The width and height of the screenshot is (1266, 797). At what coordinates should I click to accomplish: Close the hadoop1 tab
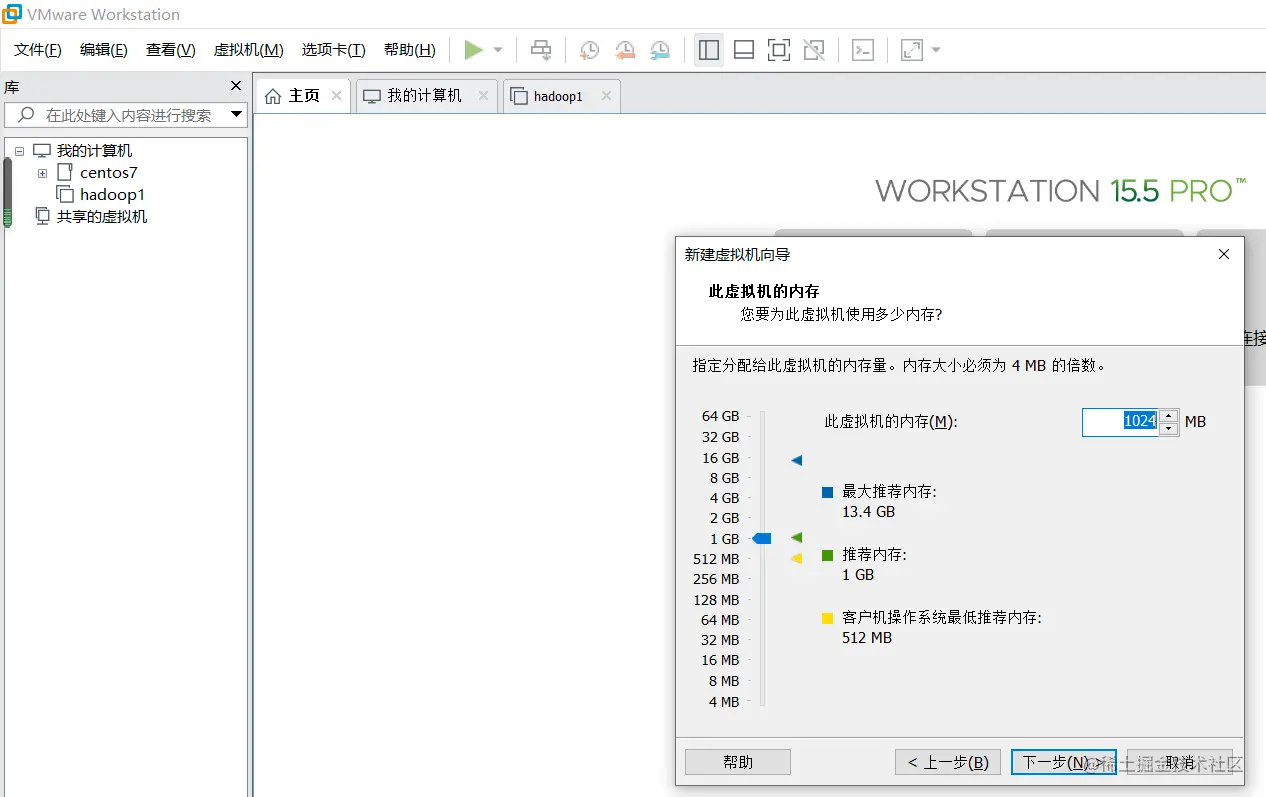pos(606,96)
